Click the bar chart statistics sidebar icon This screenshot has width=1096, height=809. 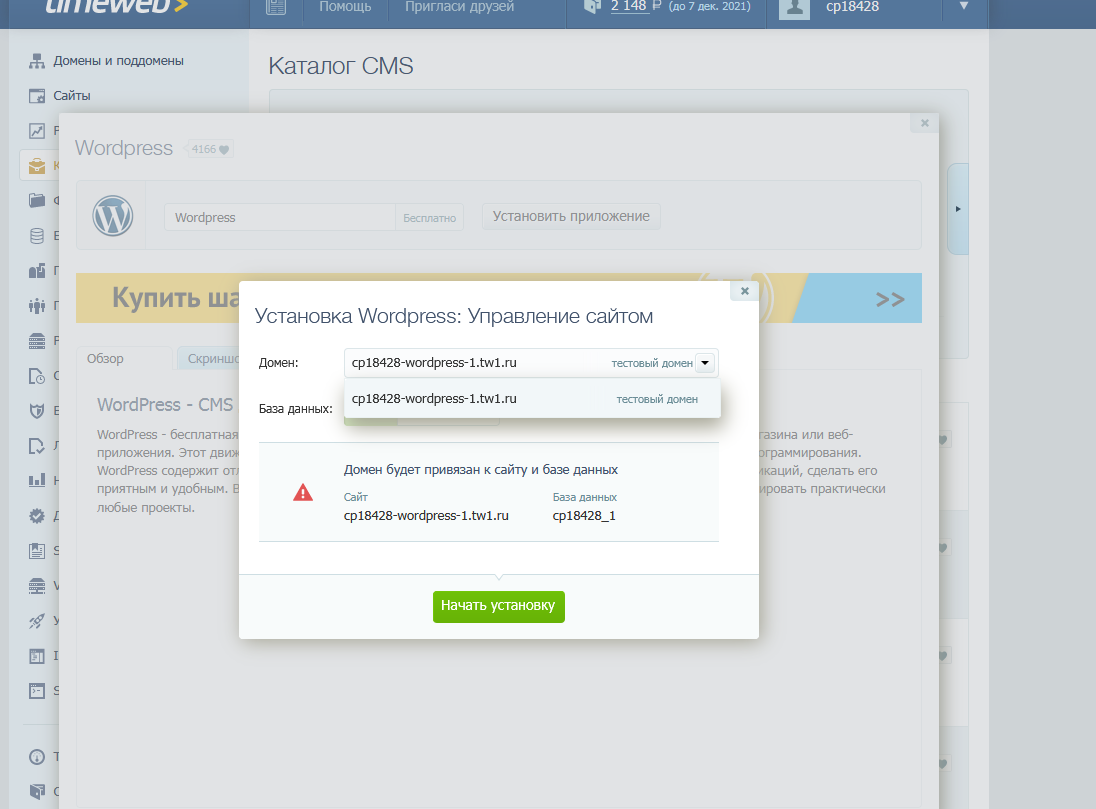[37, 480]
